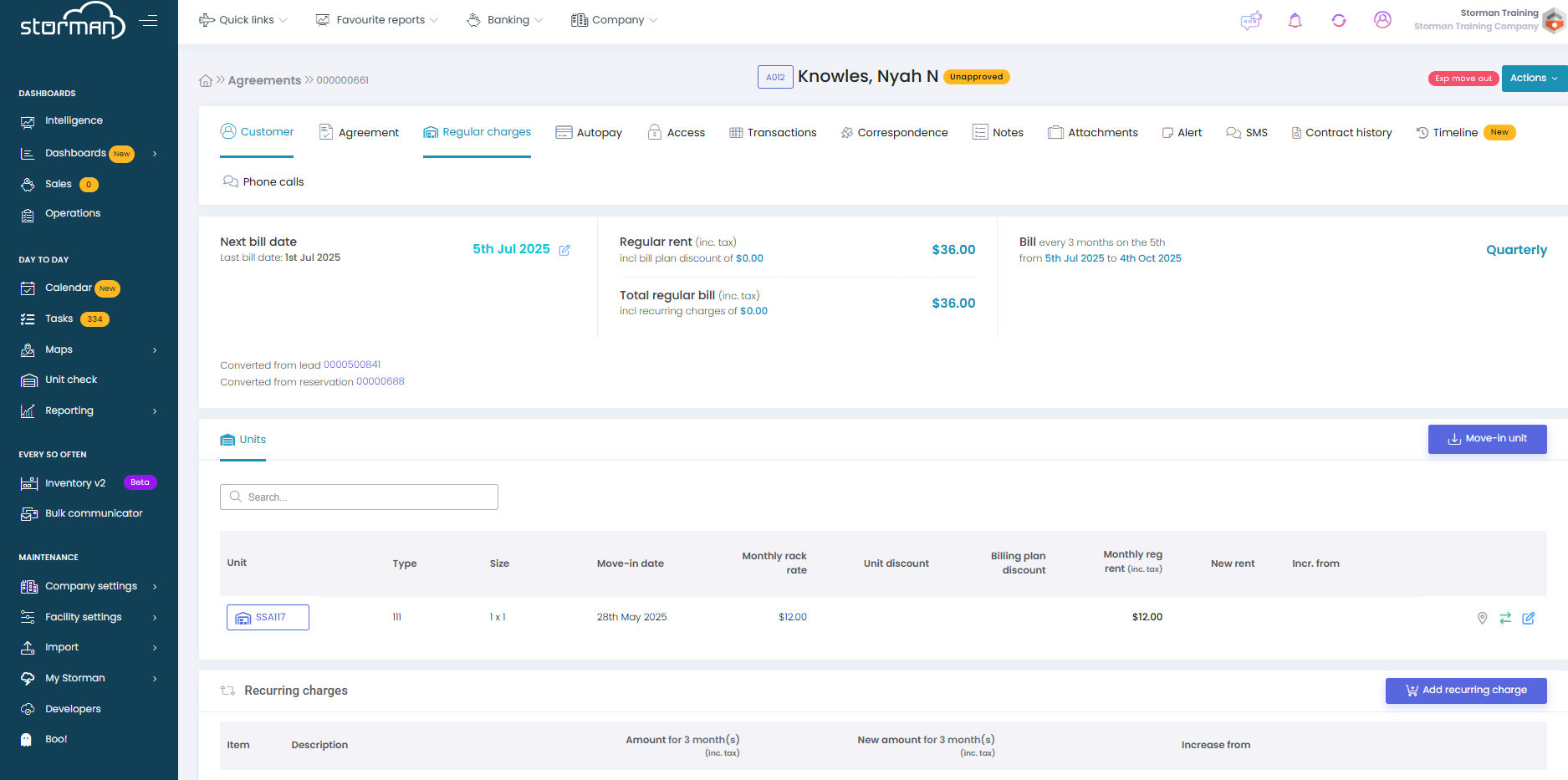Click the edit icon for unit SSA117

[1528, 618]
